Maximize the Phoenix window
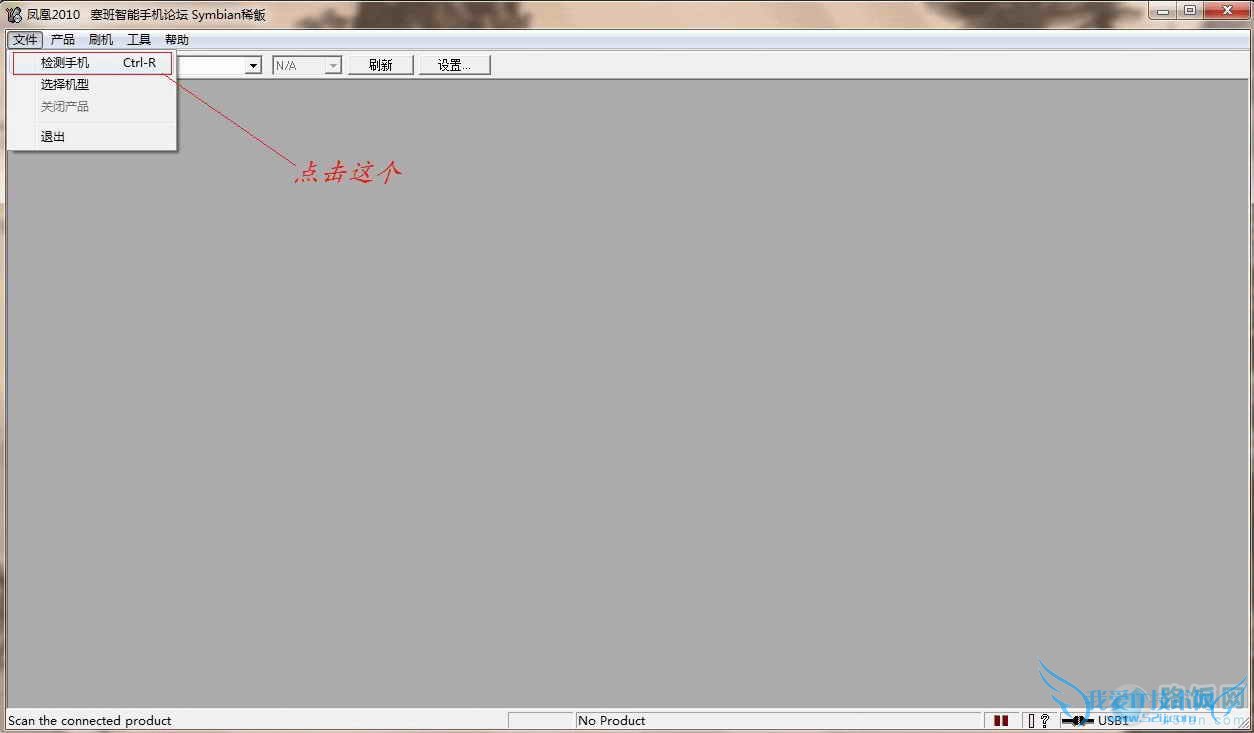This screenshot has height=733, width=1254. [1190, 11]
